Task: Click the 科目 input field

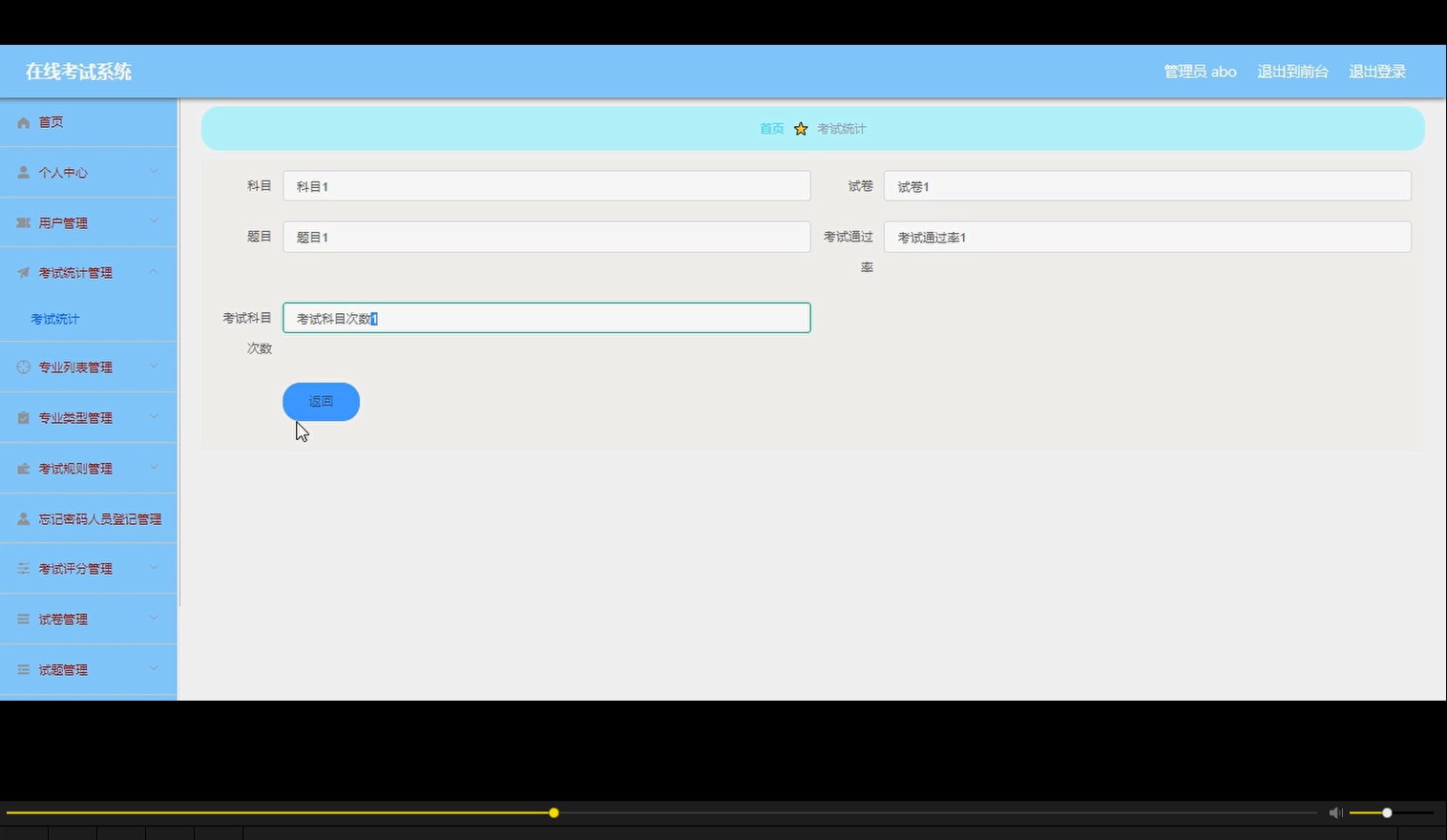Action: pyautogui.click(x=547, y=186)
